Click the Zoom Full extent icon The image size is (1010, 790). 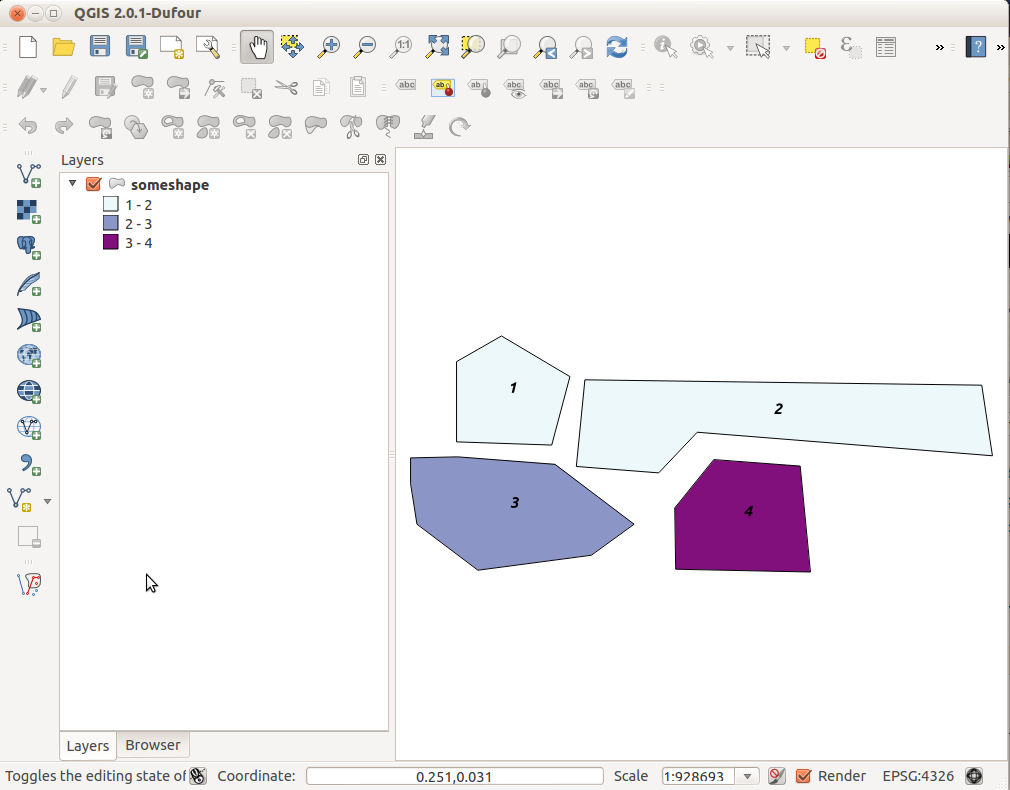tap(437, 47)
